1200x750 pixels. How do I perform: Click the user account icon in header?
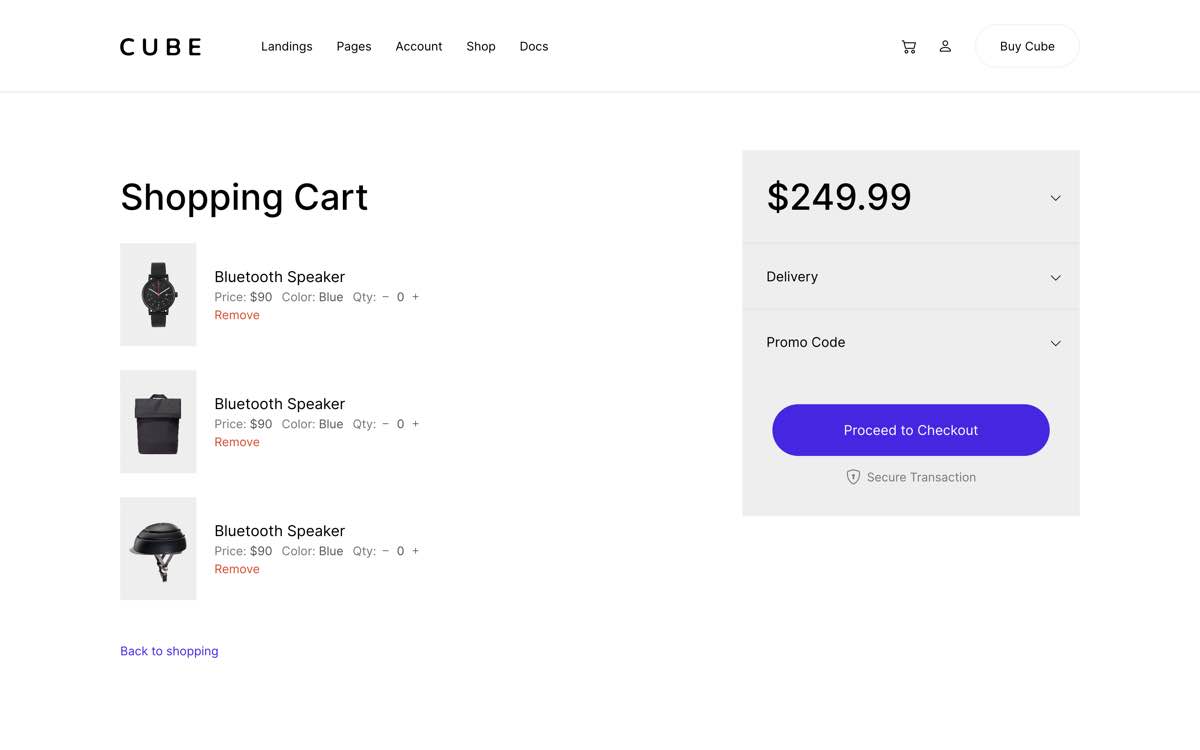click(x=945, y=46)
